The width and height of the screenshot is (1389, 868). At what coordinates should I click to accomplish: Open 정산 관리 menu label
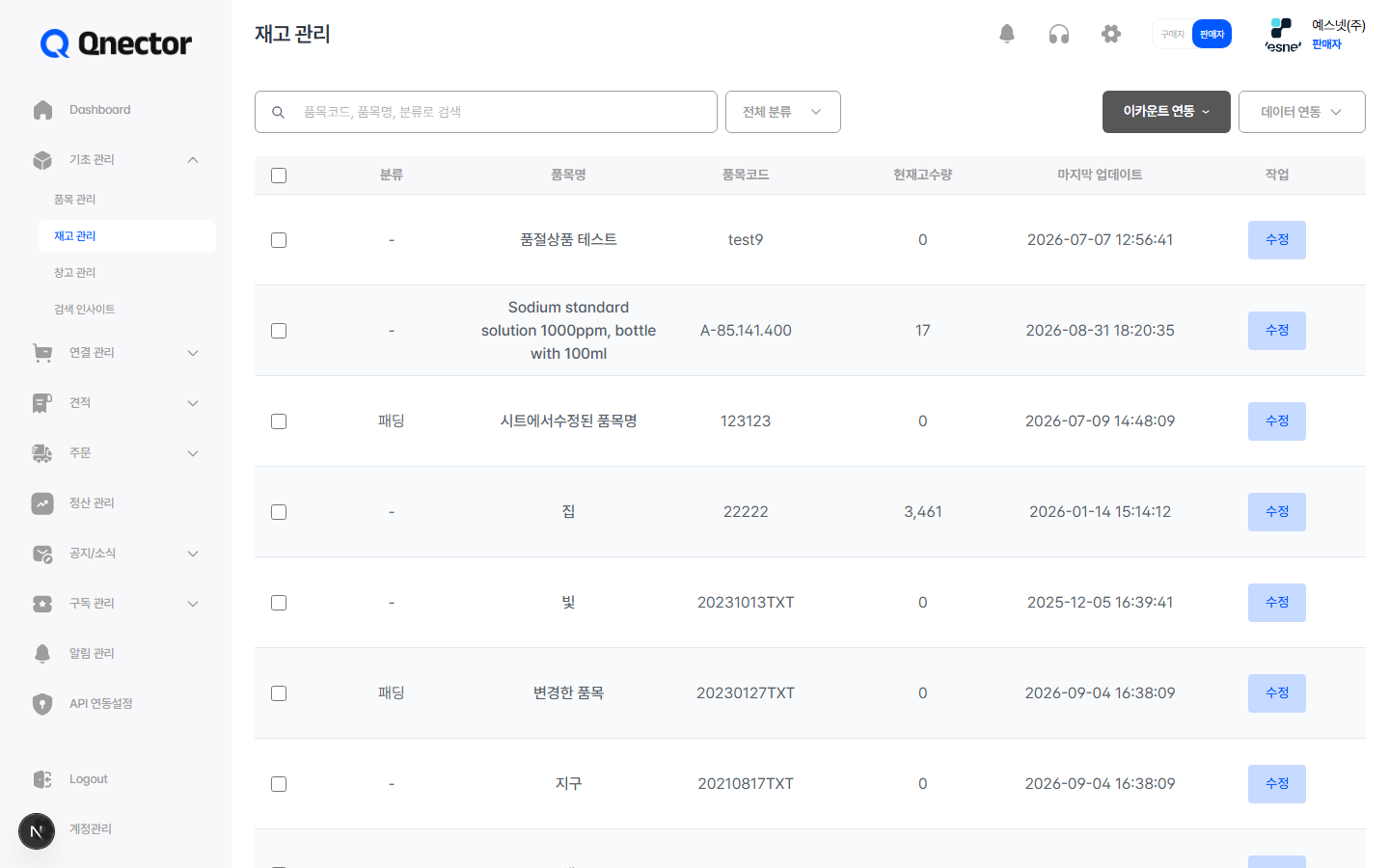click(x=92, y=503)
